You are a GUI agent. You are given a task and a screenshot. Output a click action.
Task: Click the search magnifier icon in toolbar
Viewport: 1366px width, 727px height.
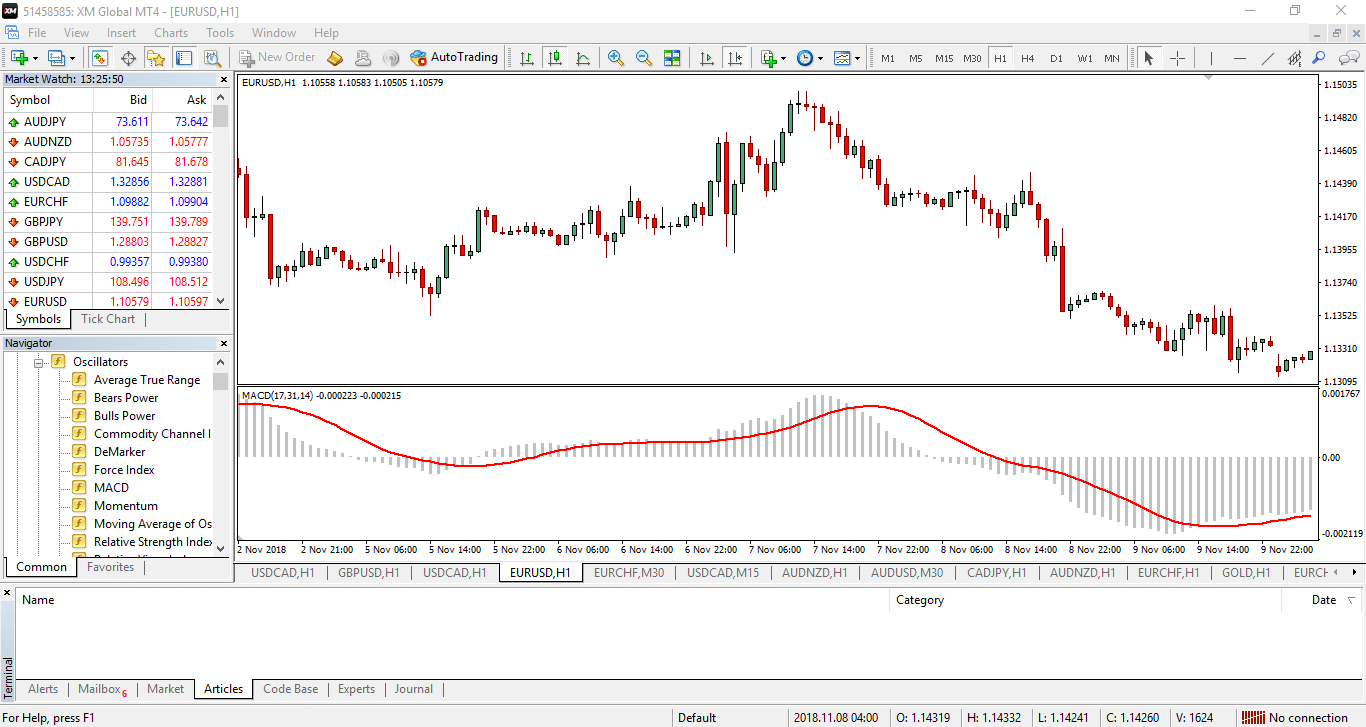point(1320,58)
